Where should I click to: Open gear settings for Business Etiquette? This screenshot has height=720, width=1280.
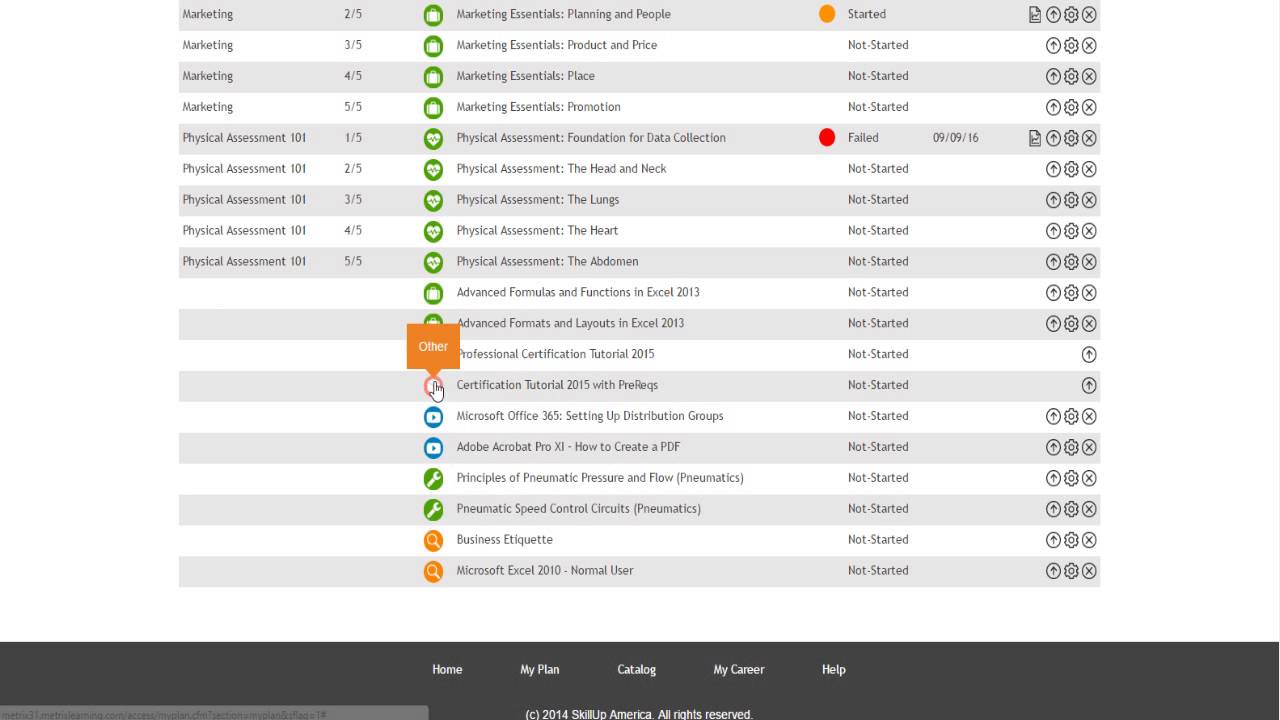pyautogui.click(x=1071, y=540)
